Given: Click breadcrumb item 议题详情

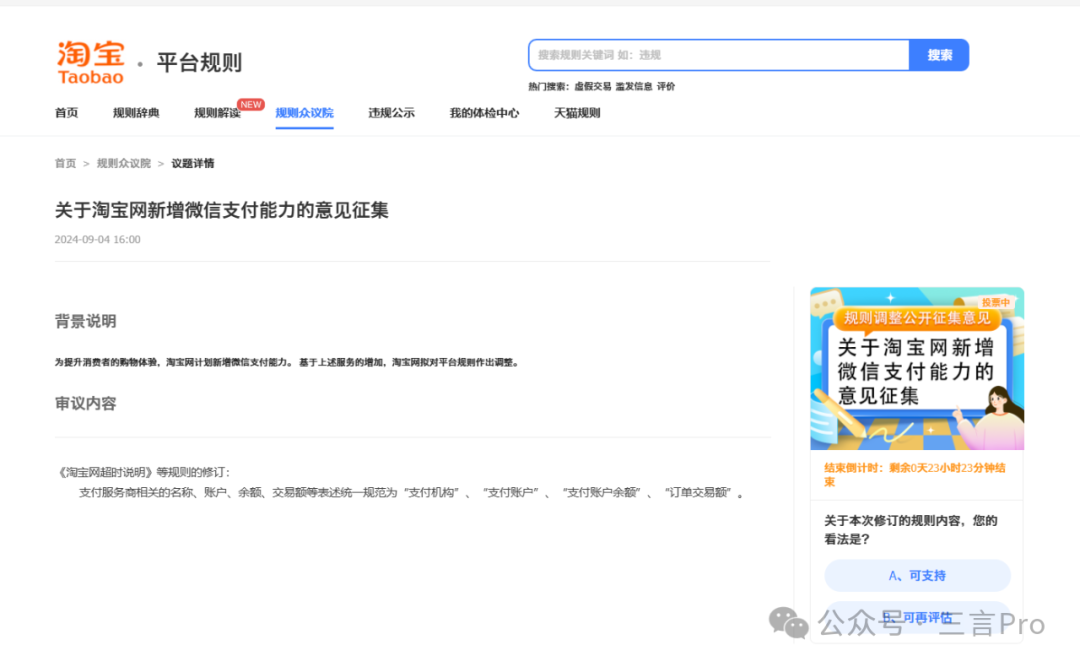Looking at the screenshot, I should pyautogui.click(x=193, y=163).
